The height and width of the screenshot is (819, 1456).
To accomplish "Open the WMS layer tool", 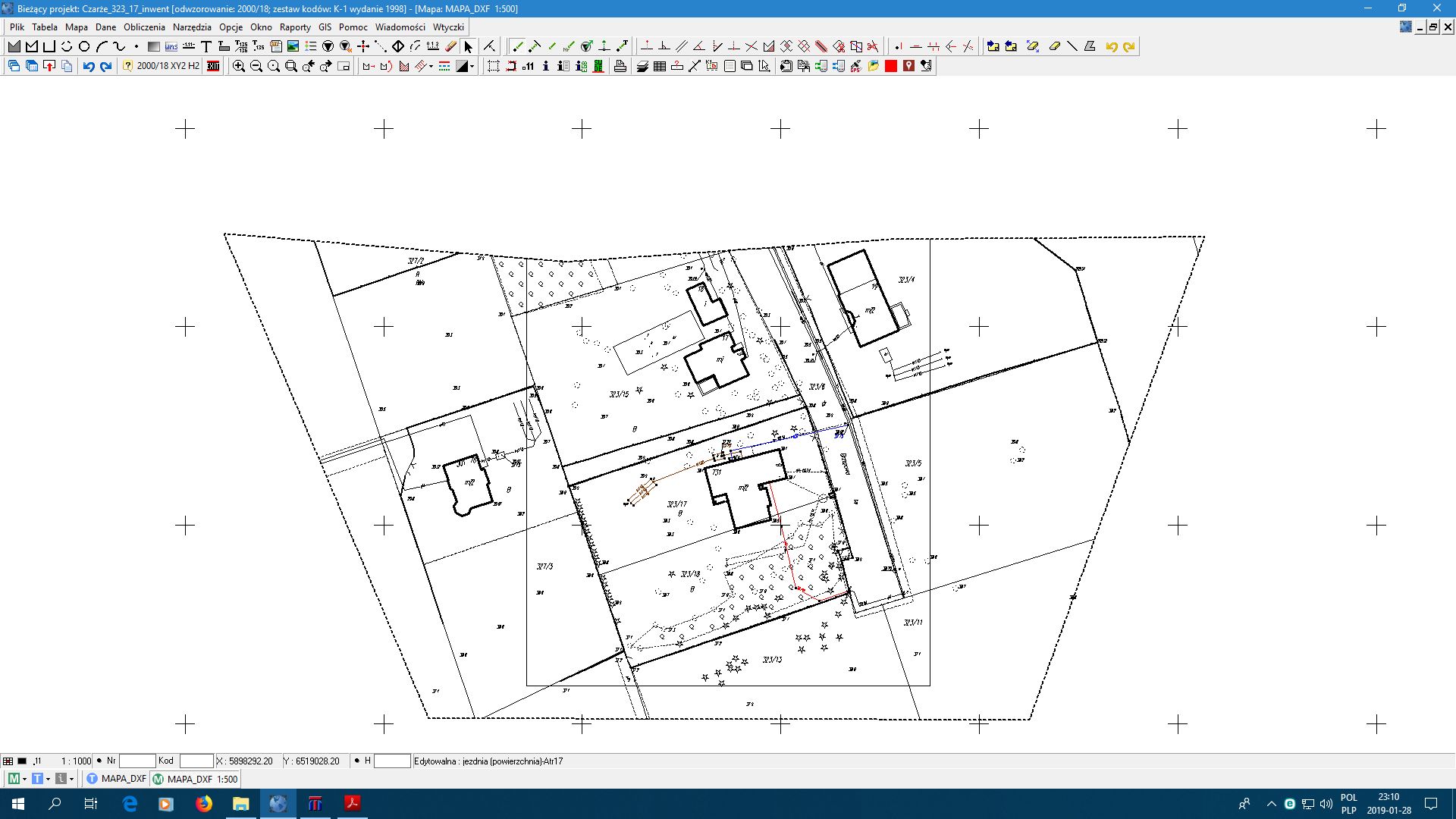I will pos(171,46).
